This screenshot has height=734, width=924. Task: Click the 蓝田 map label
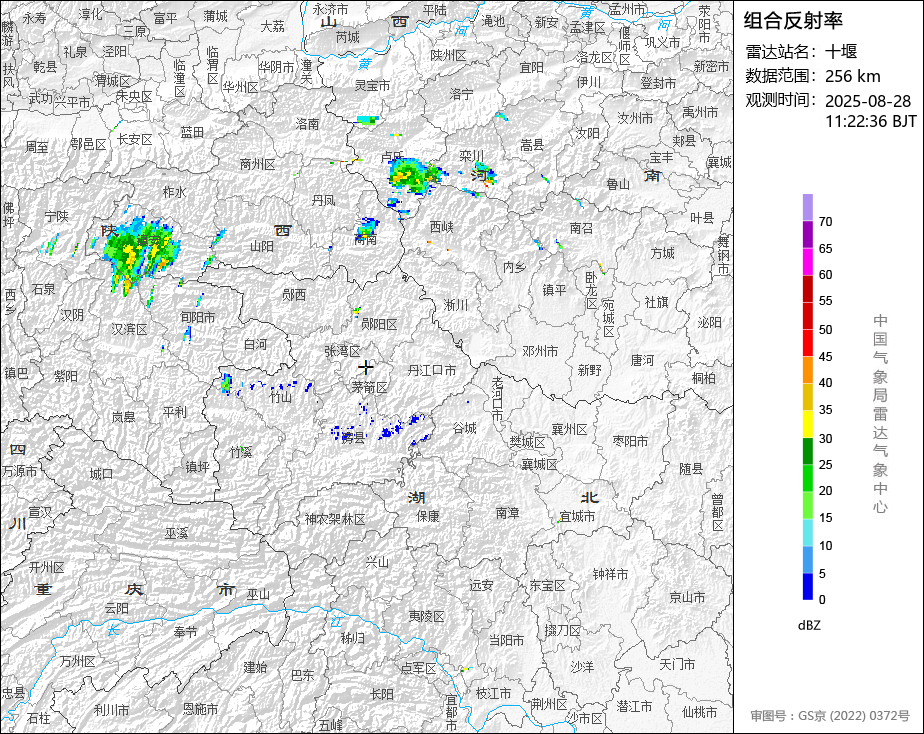coord(192,133)
